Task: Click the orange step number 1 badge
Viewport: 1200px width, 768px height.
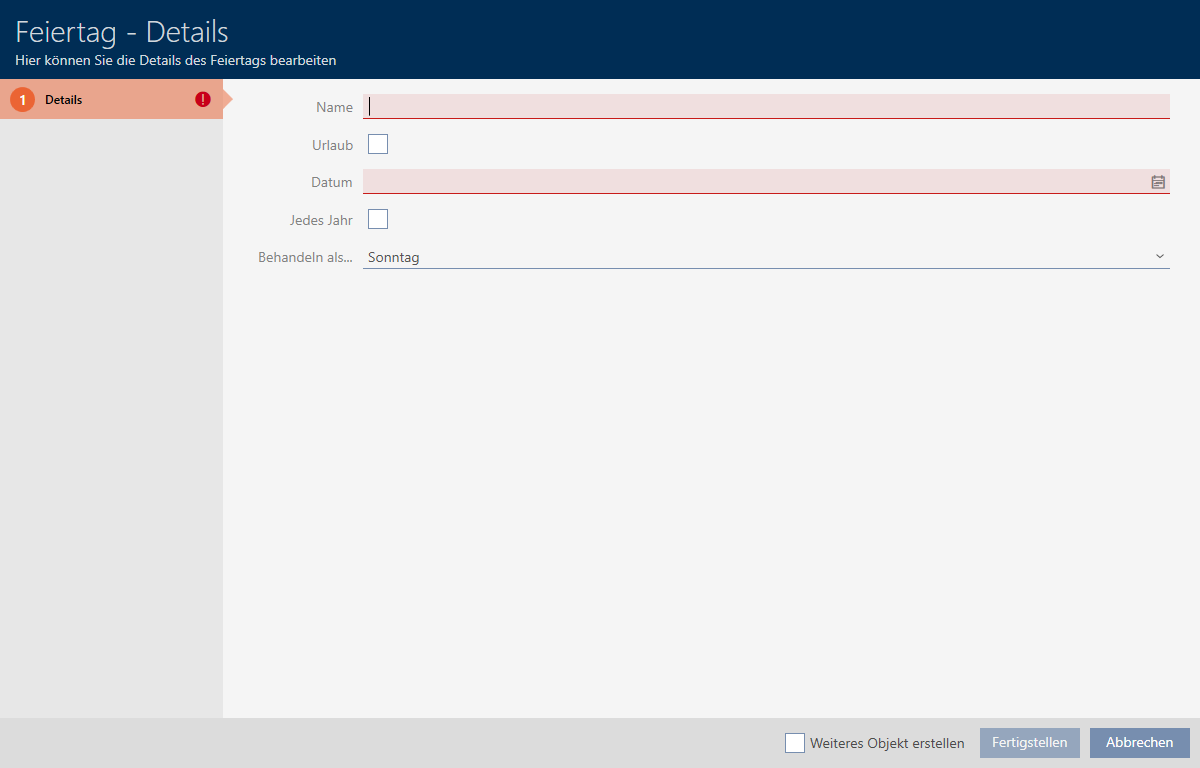Action: tap(22, 100)
